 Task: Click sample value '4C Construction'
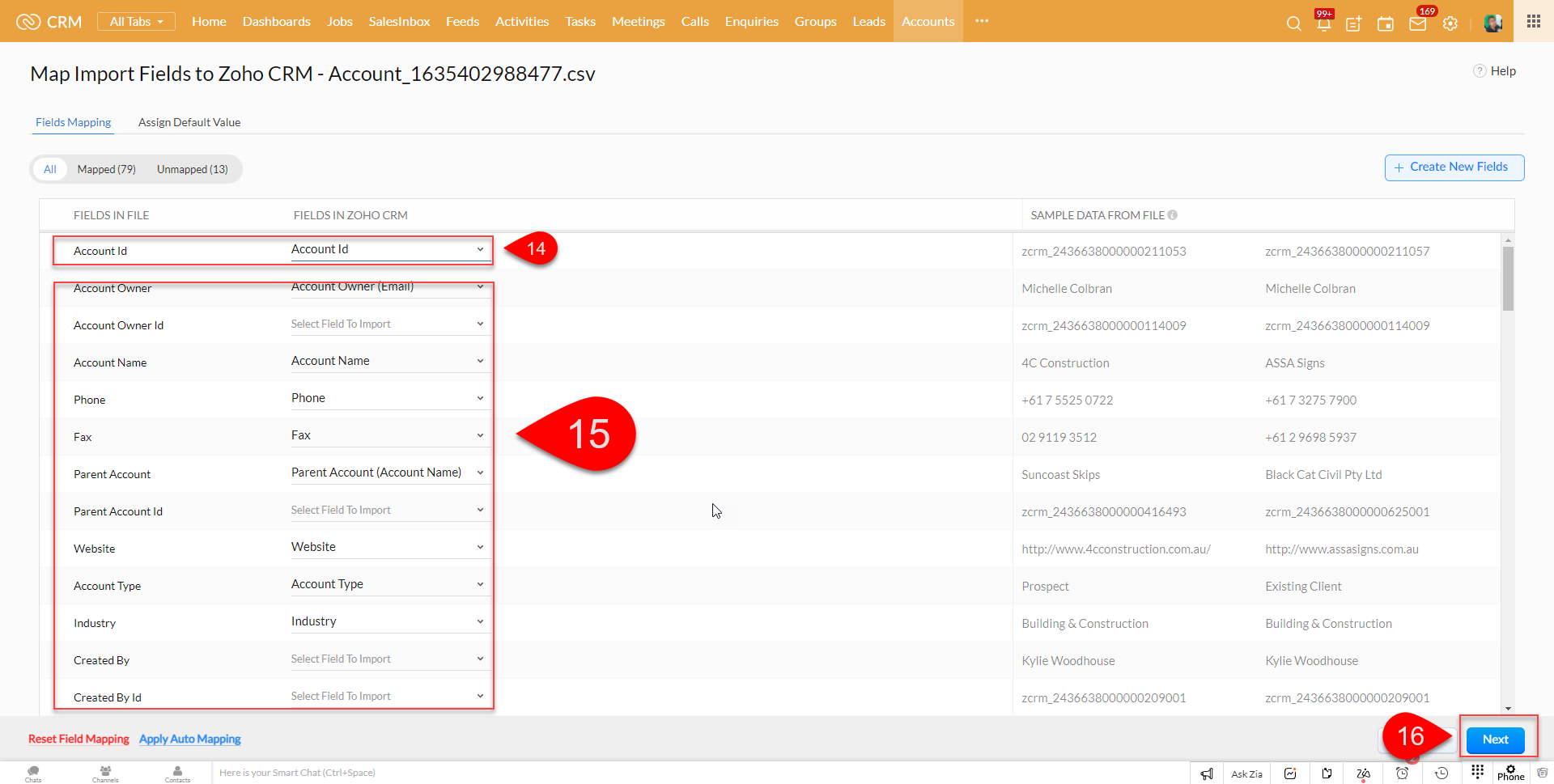coord(1065,363)
